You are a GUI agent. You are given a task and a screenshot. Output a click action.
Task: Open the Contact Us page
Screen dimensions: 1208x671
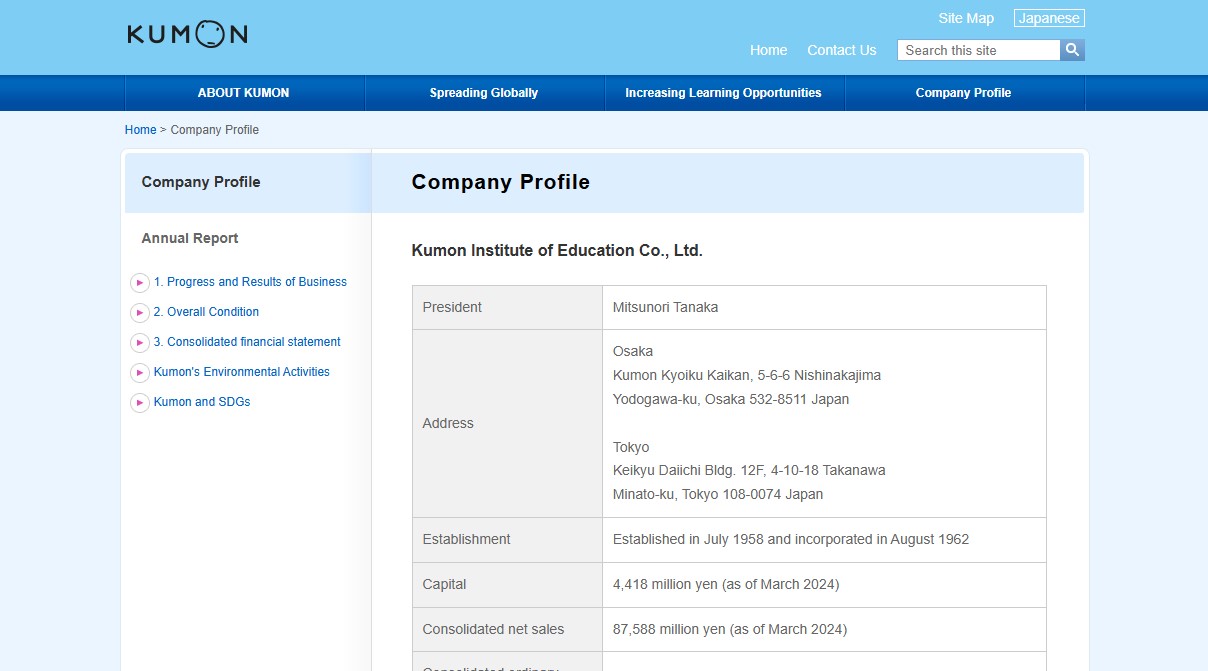(x=841, y=50)
